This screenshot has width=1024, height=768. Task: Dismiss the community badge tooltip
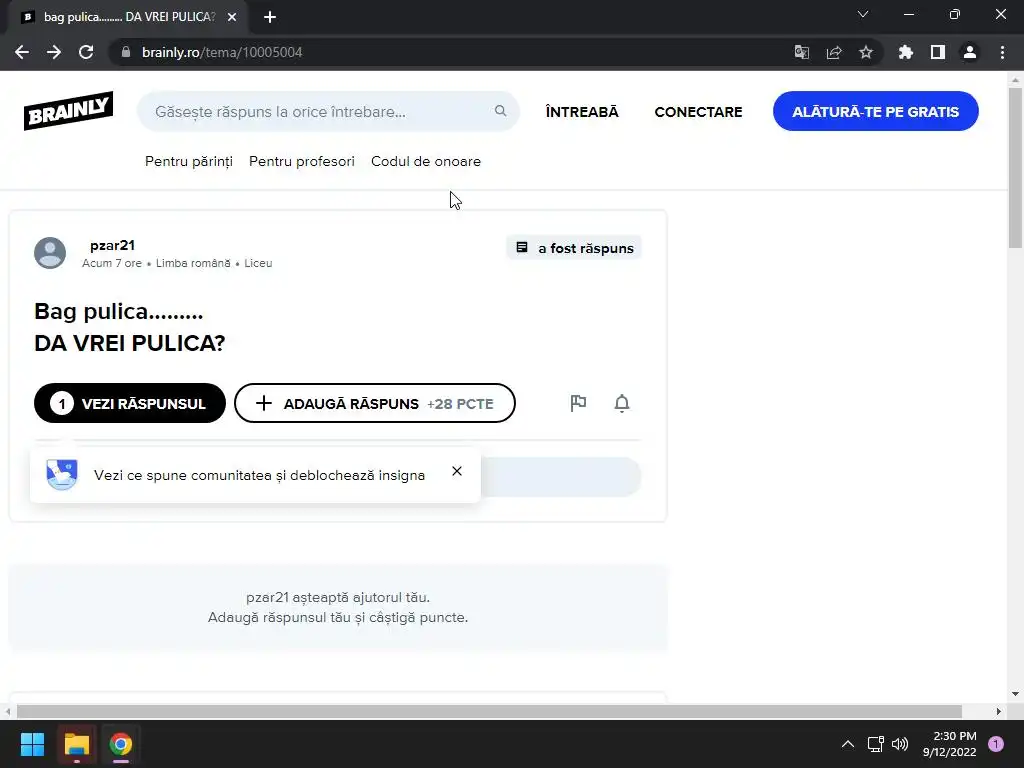(x=457, y=471)
